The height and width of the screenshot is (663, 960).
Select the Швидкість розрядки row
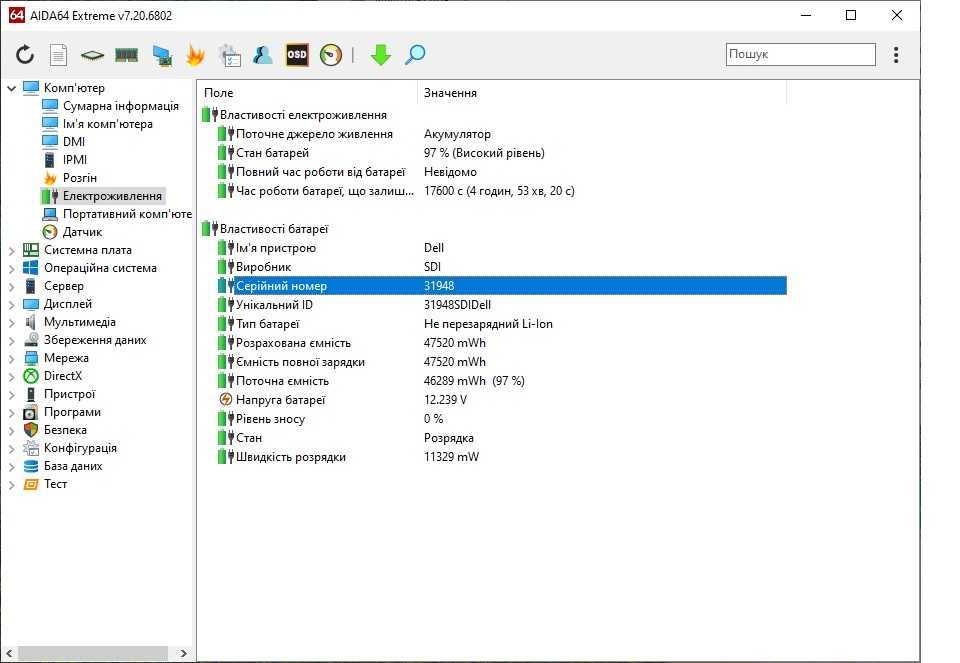click(493, 457)
